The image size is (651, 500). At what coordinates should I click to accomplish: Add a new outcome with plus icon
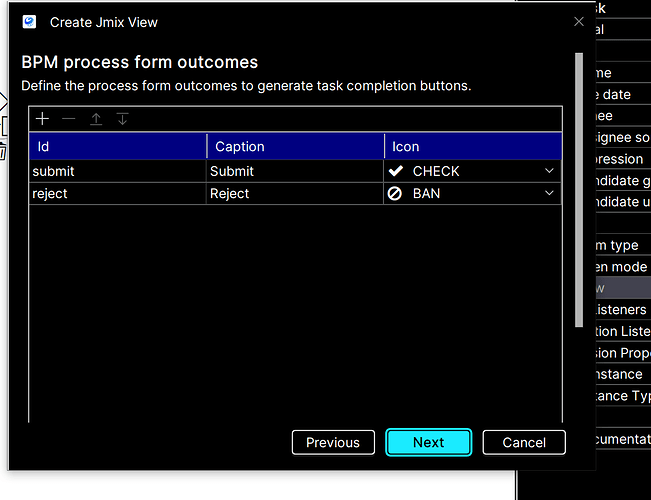[x=42, y=119]
